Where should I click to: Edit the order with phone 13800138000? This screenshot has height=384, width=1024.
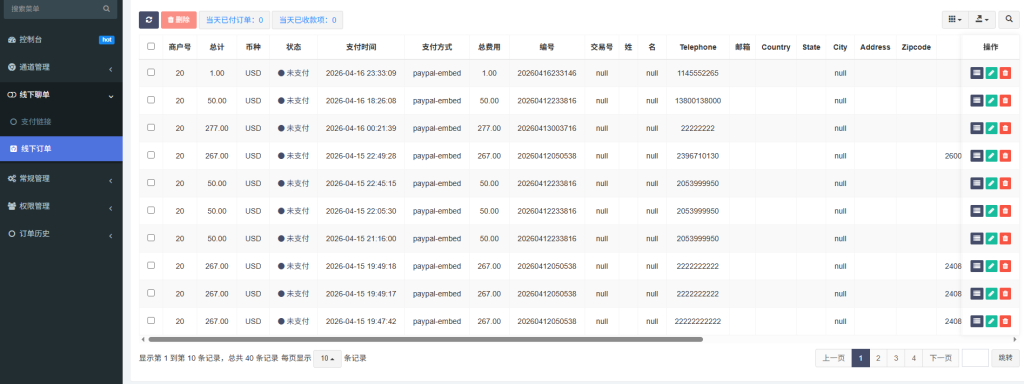point(991,101)
